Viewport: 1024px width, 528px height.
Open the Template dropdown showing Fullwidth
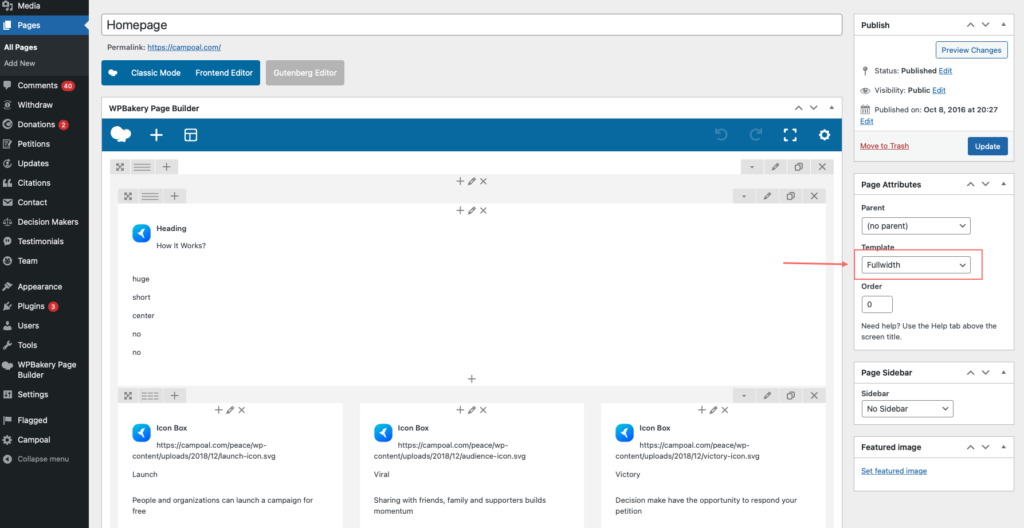pyautogui.click(x=916, y=265)
